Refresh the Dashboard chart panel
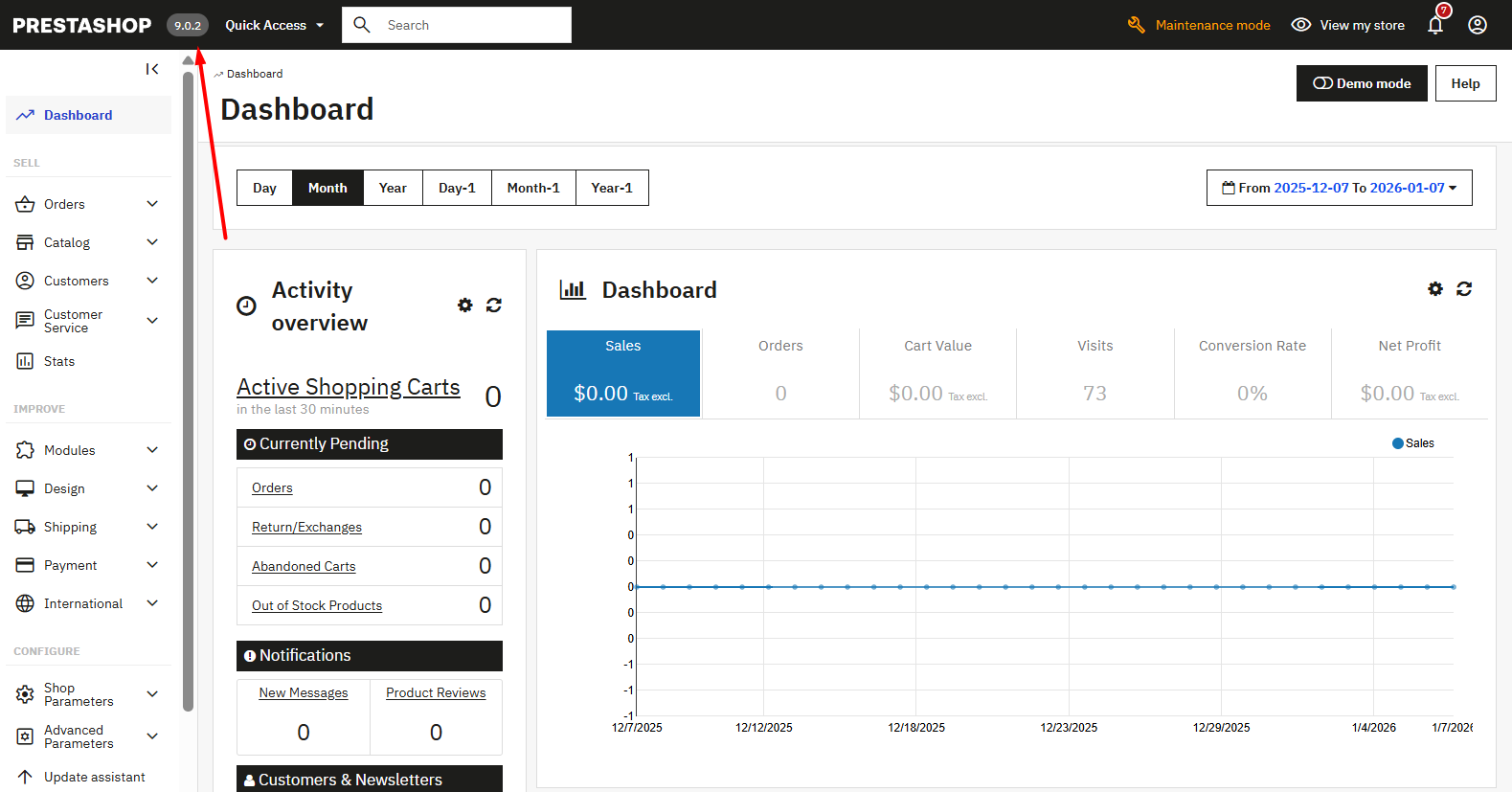 1464,289
